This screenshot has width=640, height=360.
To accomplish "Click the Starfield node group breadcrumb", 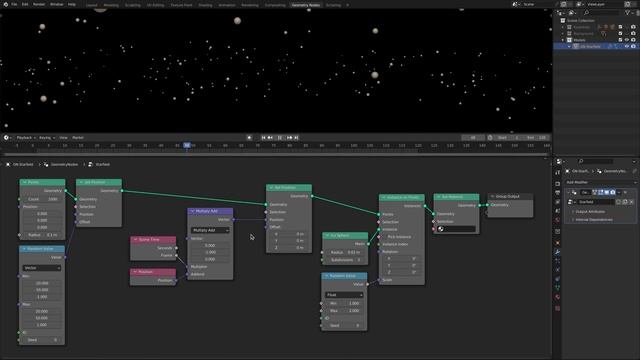I will click(99, 164).
